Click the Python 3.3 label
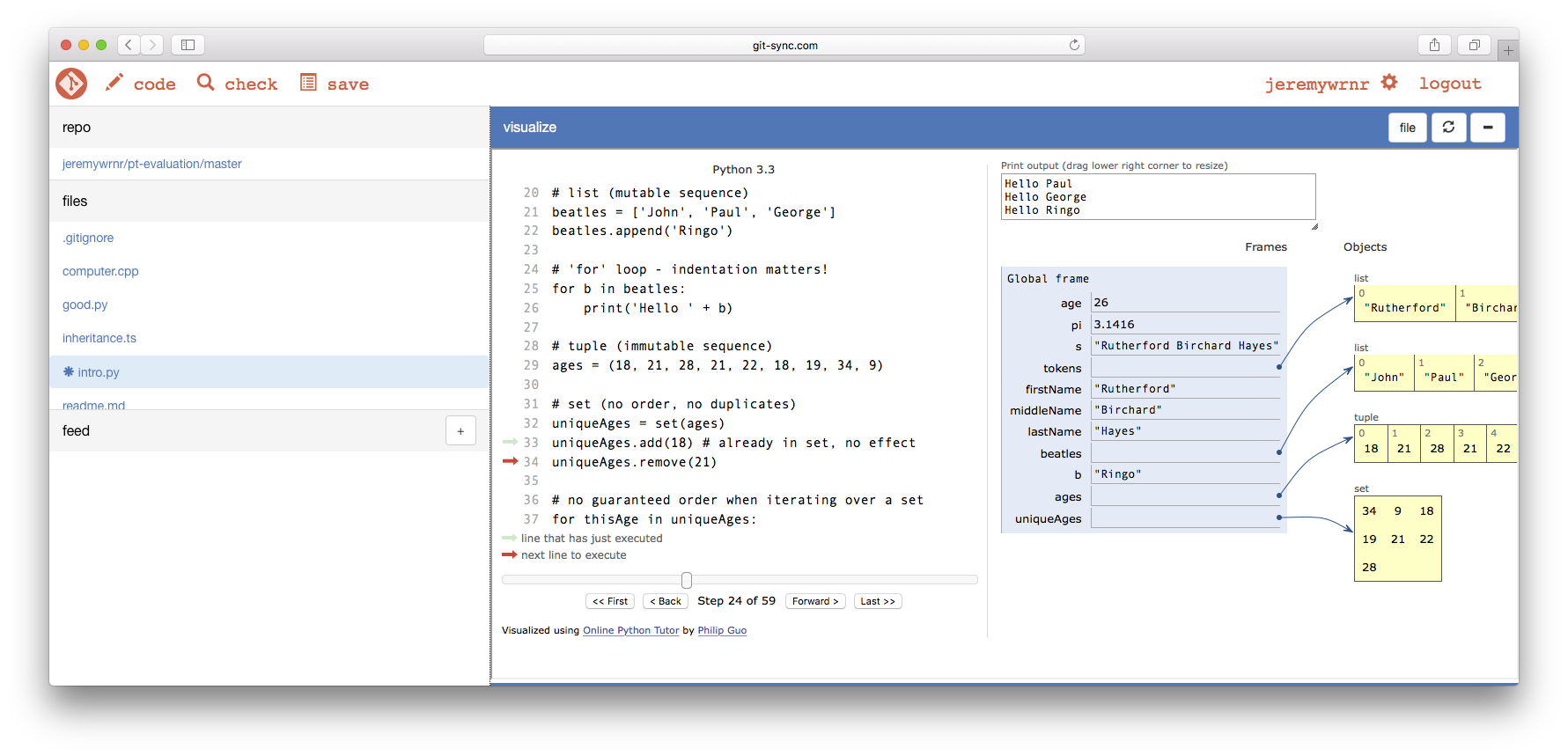The height and width of the screenshot is (756, 1568). [743, 170]
